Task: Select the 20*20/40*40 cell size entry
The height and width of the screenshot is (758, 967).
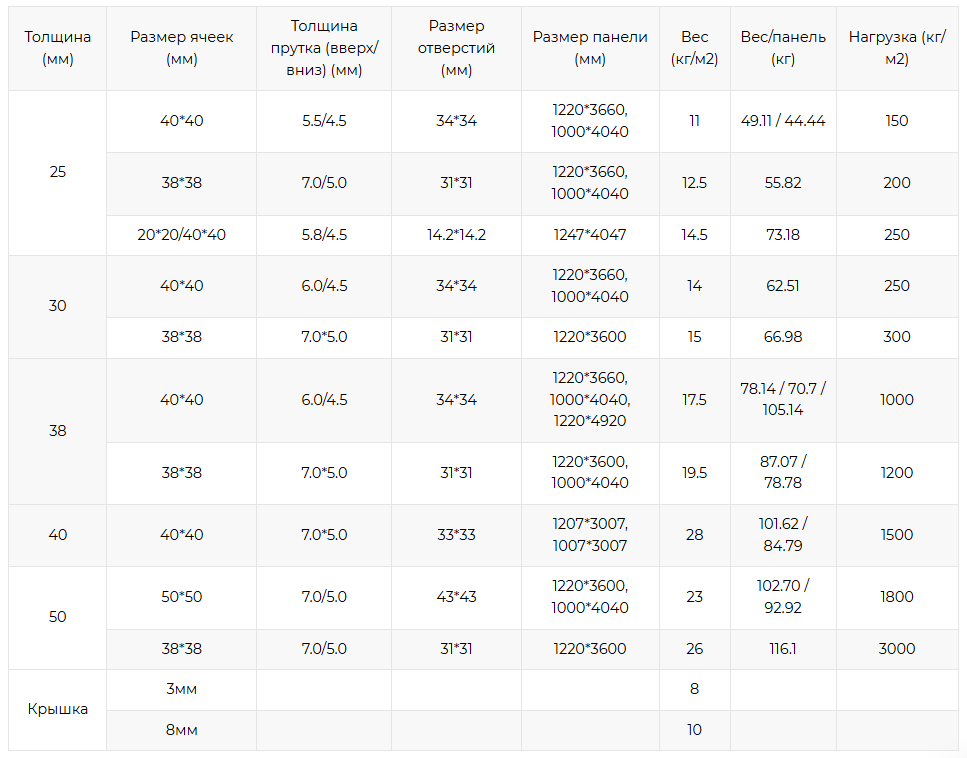Action: coord(181,235)
